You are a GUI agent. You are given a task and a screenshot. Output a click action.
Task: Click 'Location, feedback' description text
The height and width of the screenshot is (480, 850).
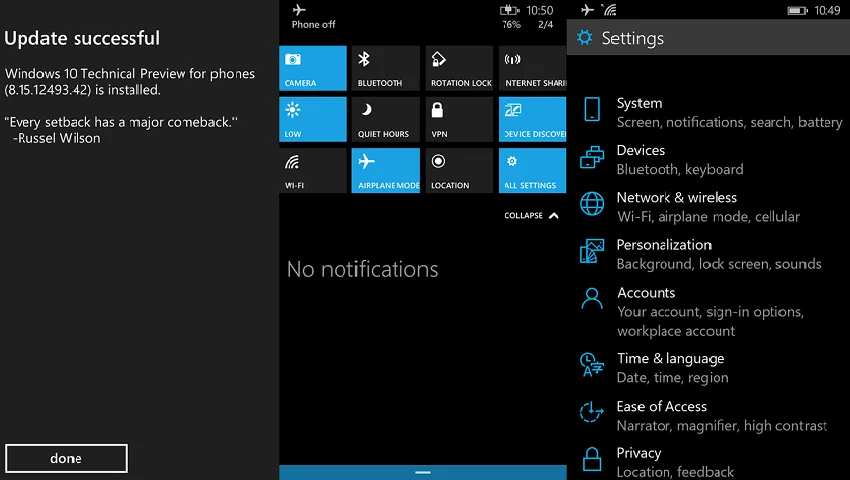pyautogui.click(x=675, y=472)
